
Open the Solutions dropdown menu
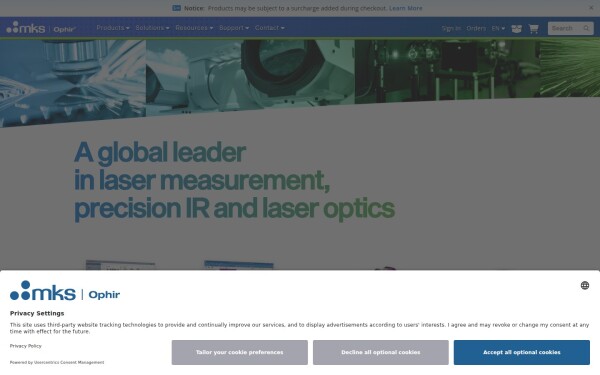tap(152, 28)
